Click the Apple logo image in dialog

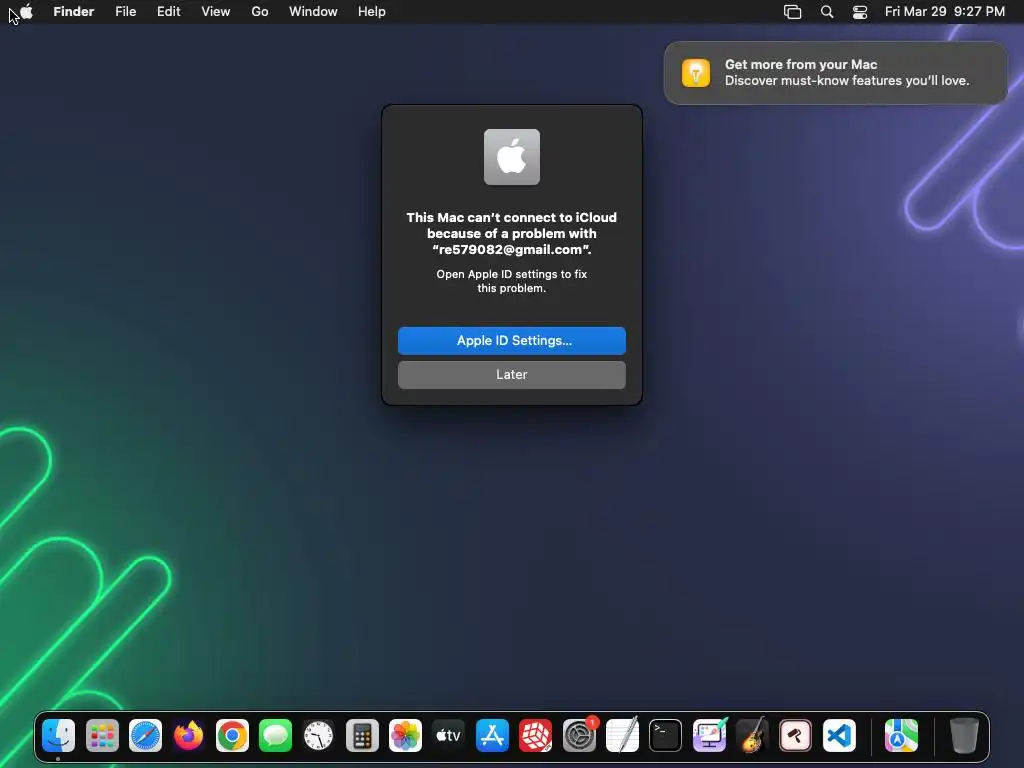(x=511, y=157)
